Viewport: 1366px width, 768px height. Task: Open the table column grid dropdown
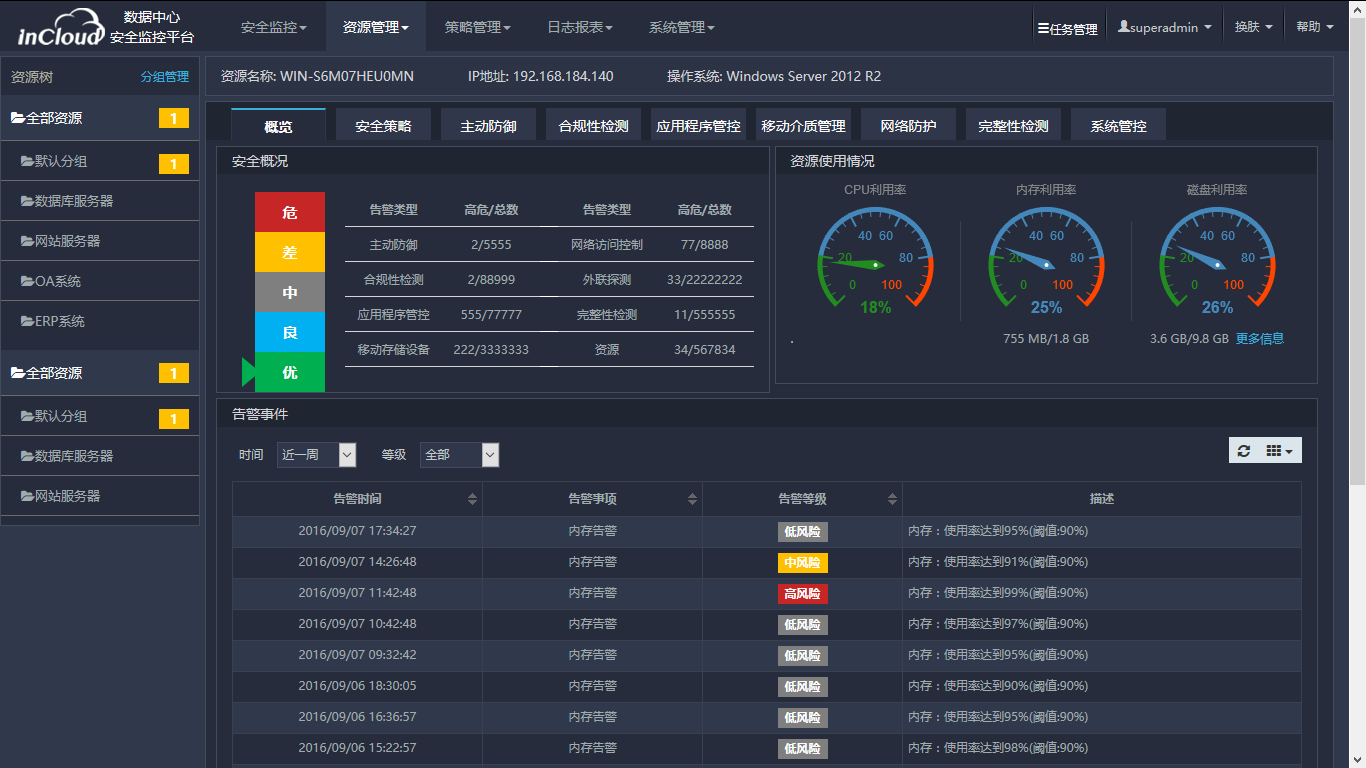click(x=1279, y=451)
